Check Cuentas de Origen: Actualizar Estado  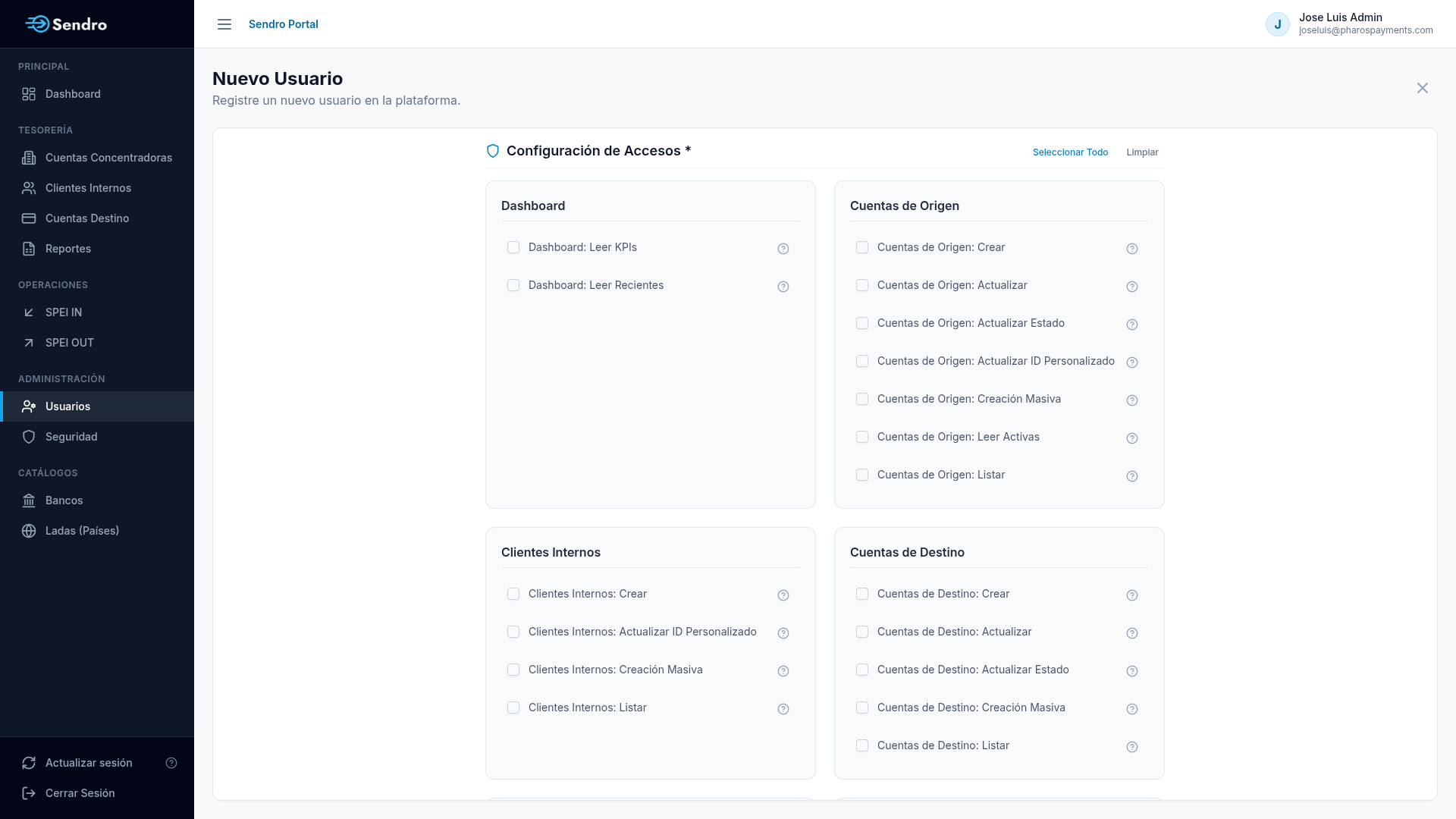[x=862, y=323]
